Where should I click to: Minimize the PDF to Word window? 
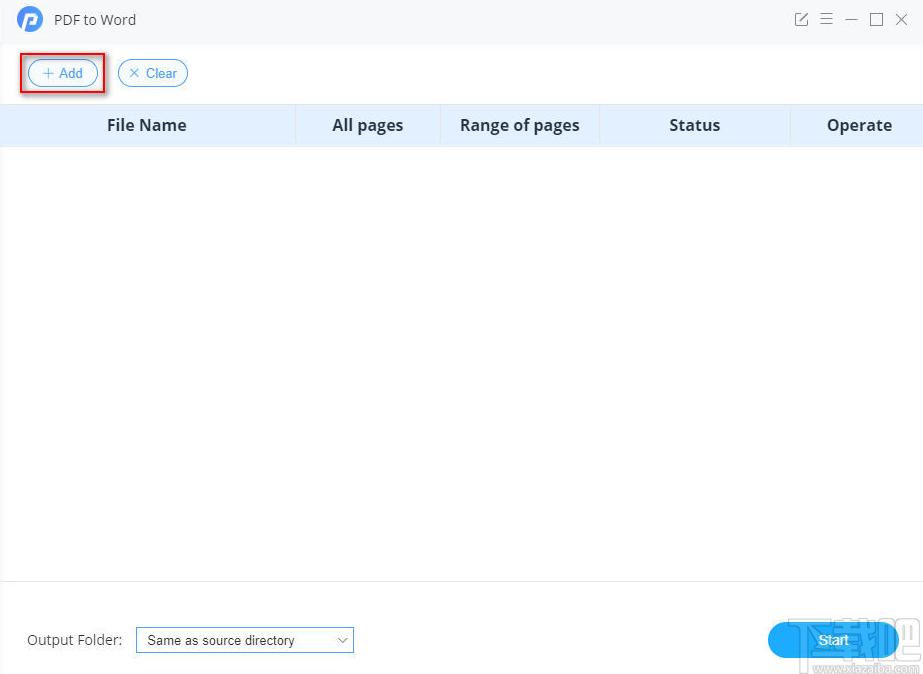[x=851, y=19]
